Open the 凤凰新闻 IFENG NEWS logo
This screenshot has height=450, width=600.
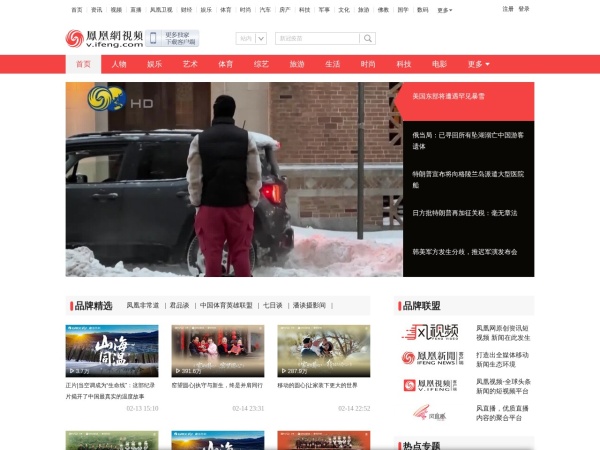click(x=430, y=358)
